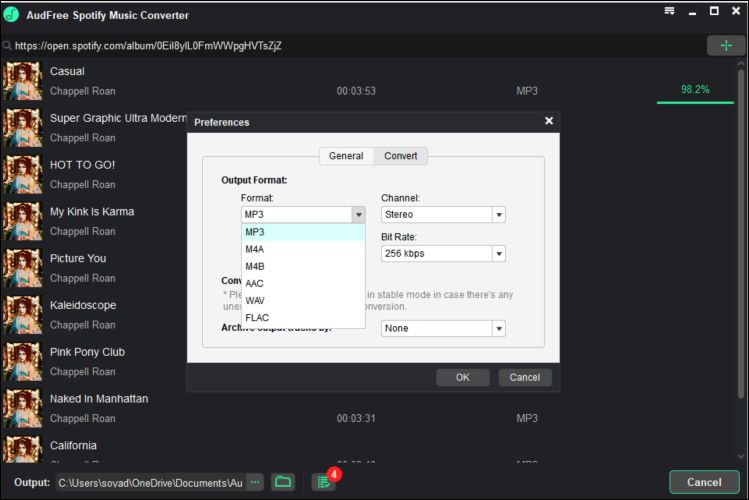Viewport: 749px width, 500px height.
Task: Select WAV from format list
Action: (303, 301)
